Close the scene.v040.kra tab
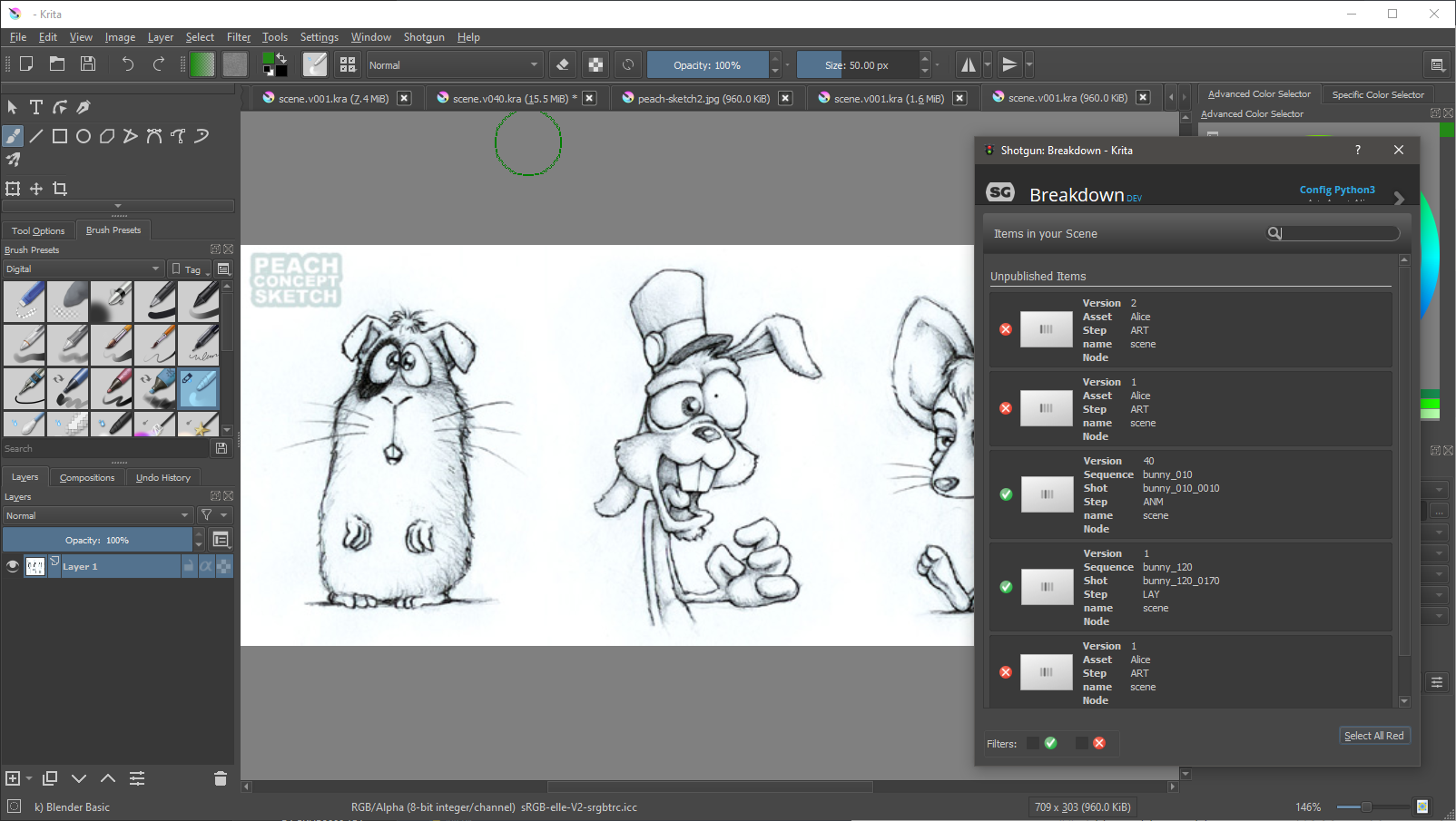Image resolution: width=1456 pixels, height=821 pixels. click(589, 98)
